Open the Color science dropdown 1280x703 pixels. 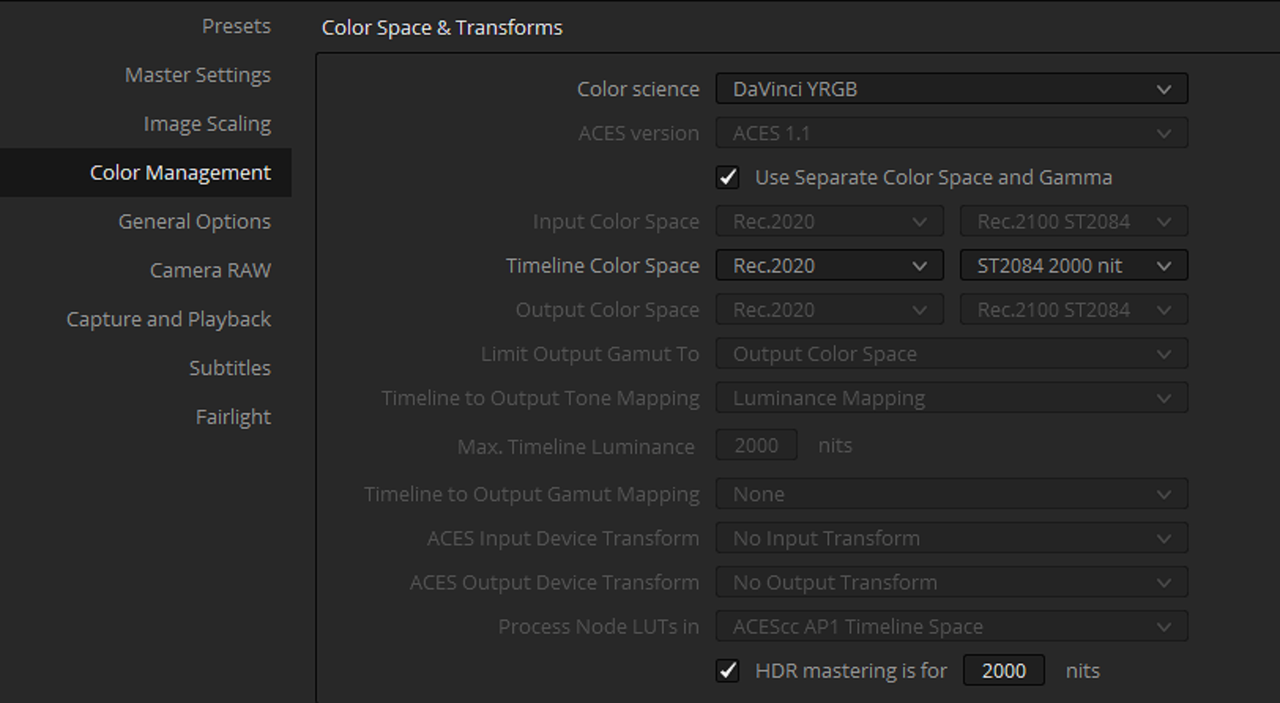(952, 89)
